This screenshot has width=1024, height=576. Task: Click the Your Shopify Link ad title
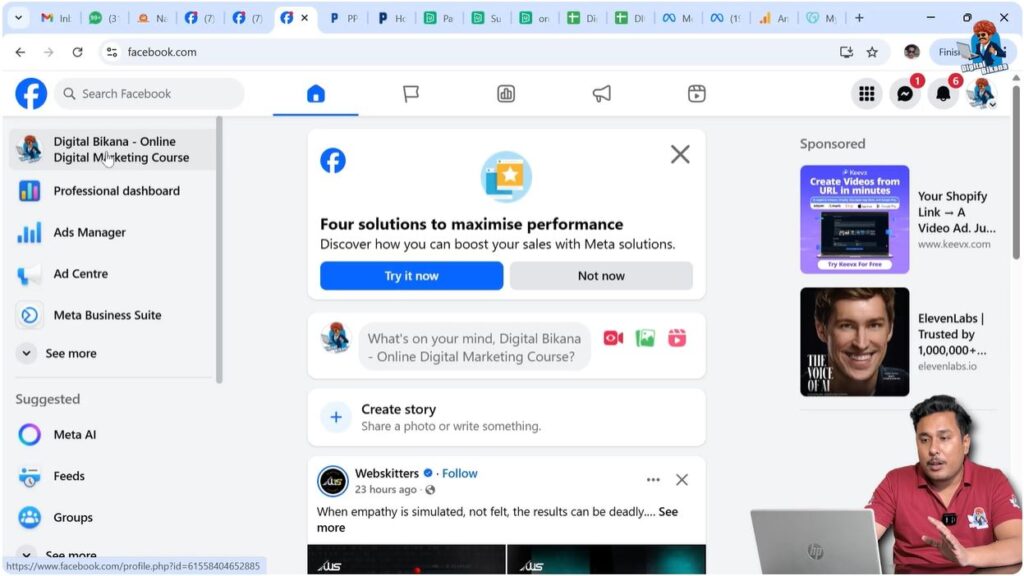tap(957, 212)
